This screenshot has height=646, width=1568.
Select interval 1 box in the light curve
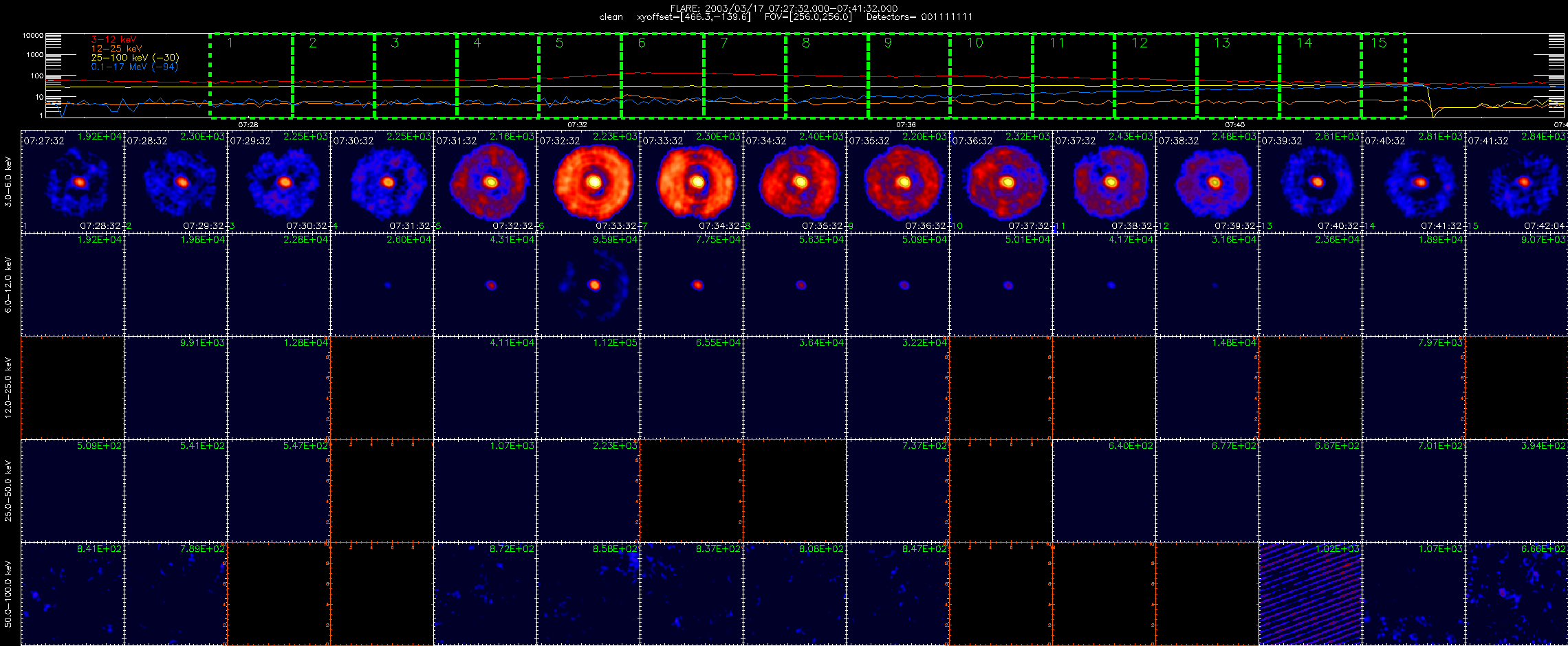point(251,75)
